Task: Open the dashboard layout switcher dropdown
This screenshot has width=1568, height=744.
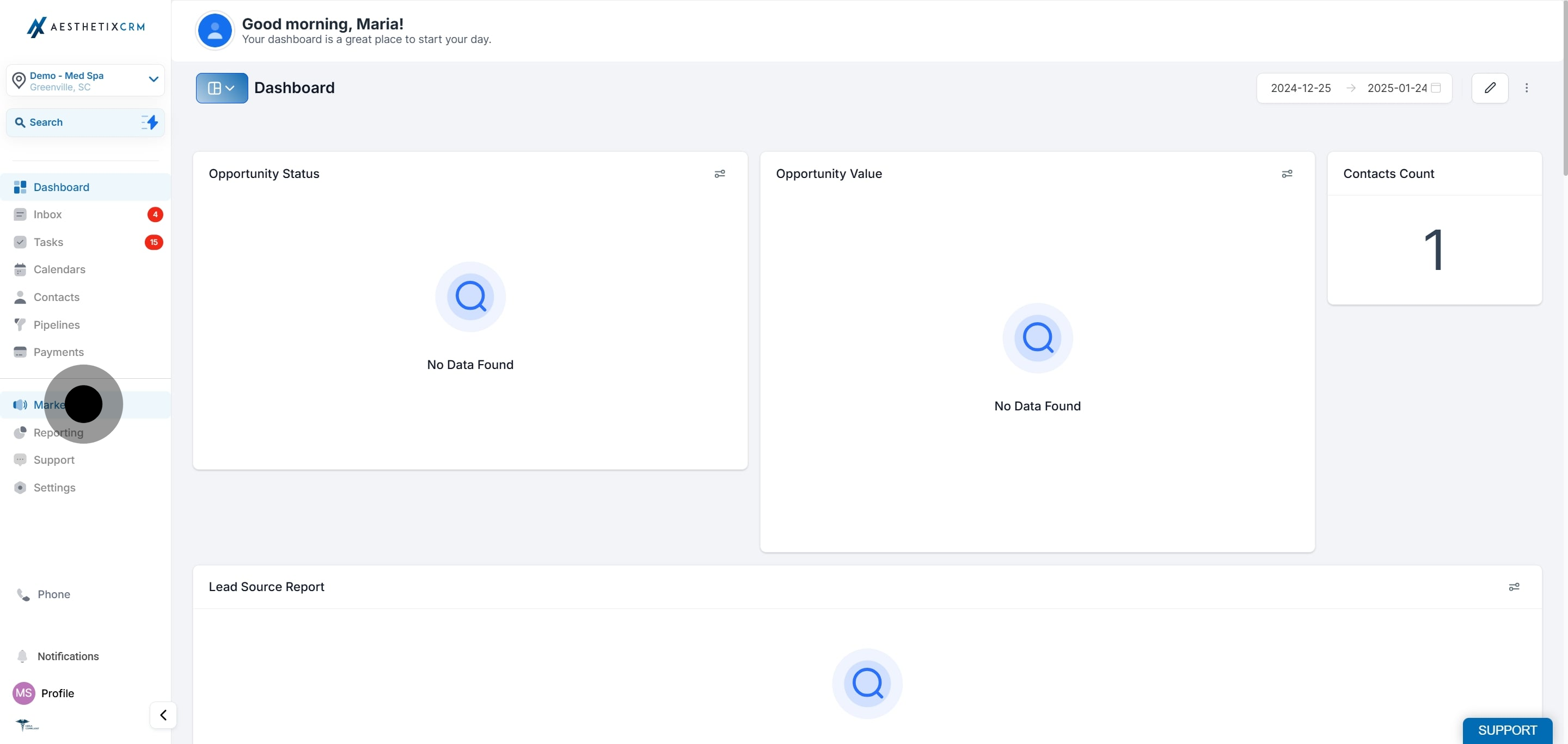Action: [222, 88]
